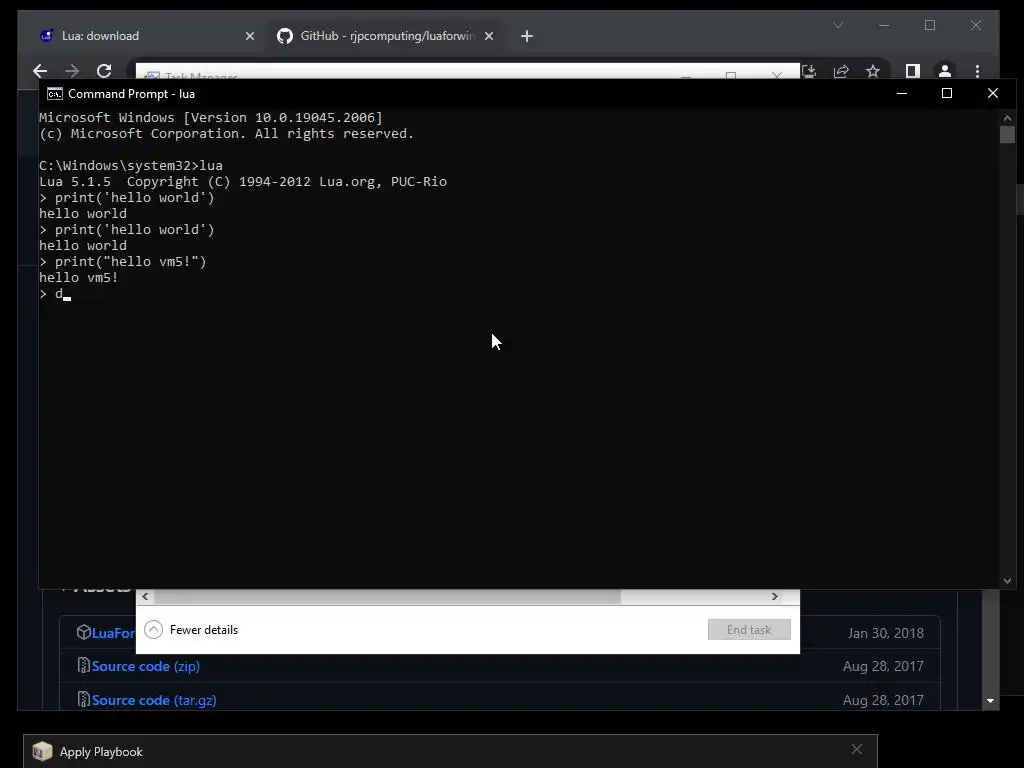Screen dimensions: 1024x768
Task: Click the Microsoft Windows version line
Action: coord(211,118)
